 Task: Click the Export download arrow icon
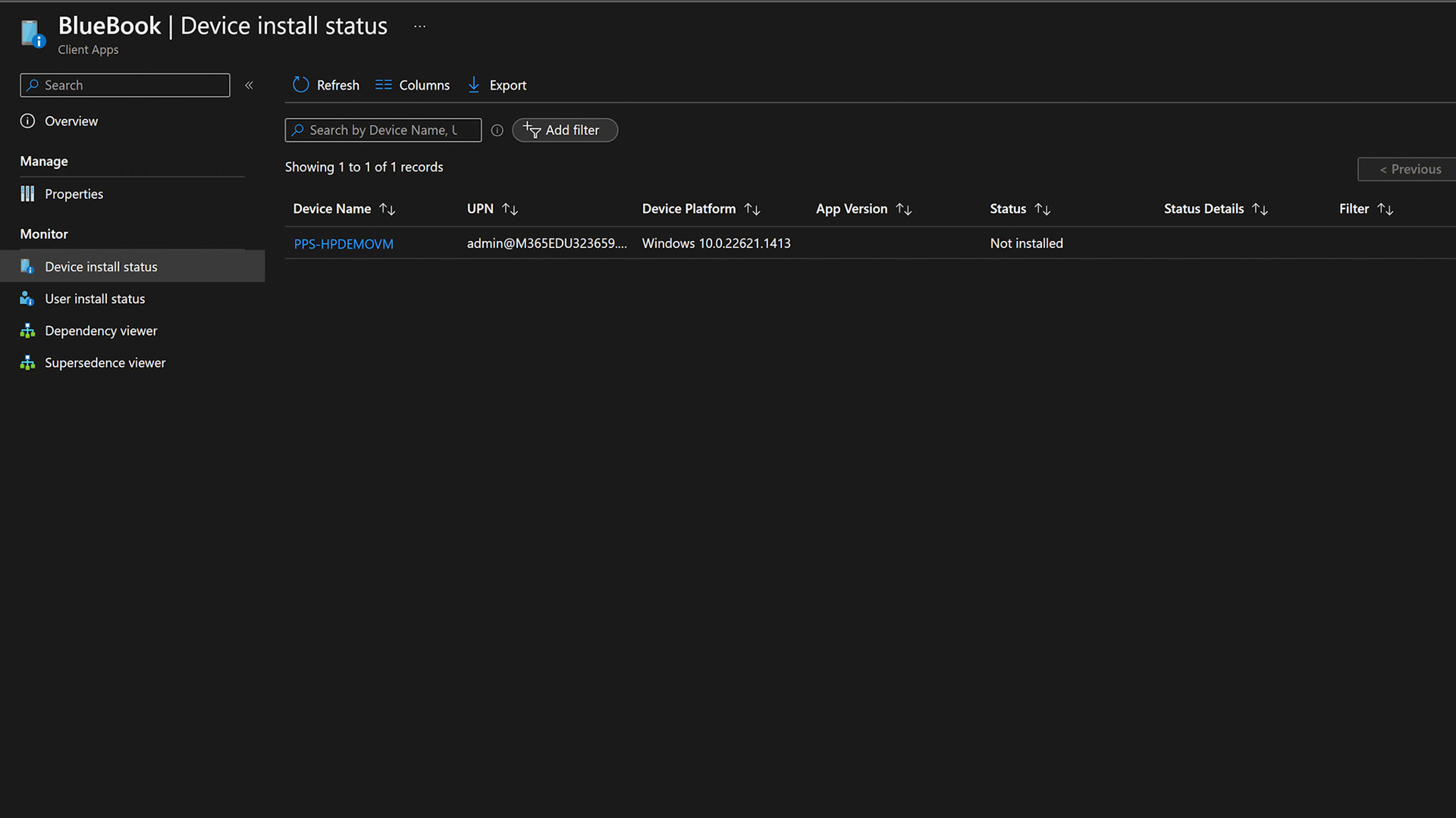pos(474,85)
